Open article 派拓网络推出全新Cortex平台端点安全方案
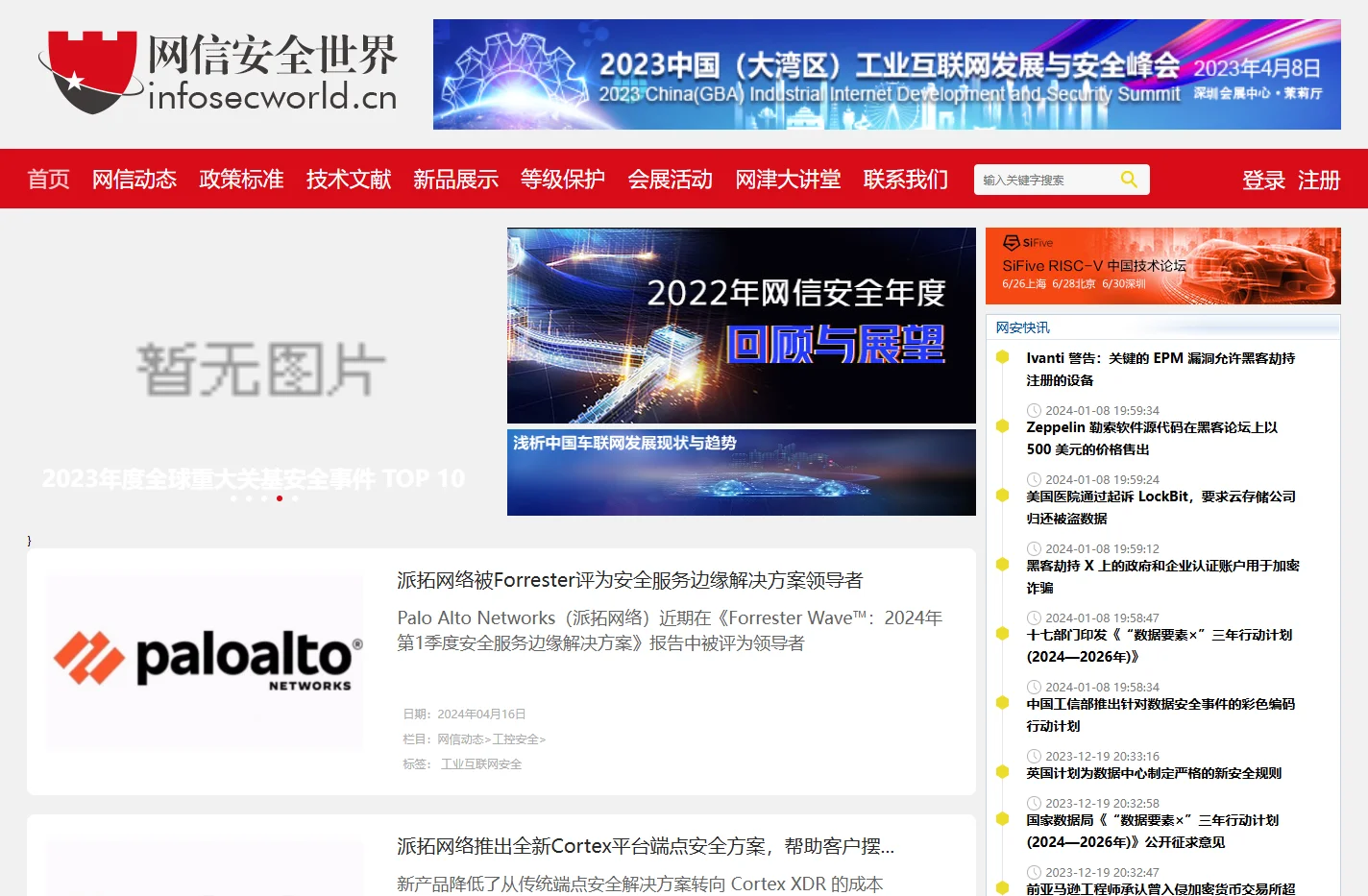 tap(646, 846)
